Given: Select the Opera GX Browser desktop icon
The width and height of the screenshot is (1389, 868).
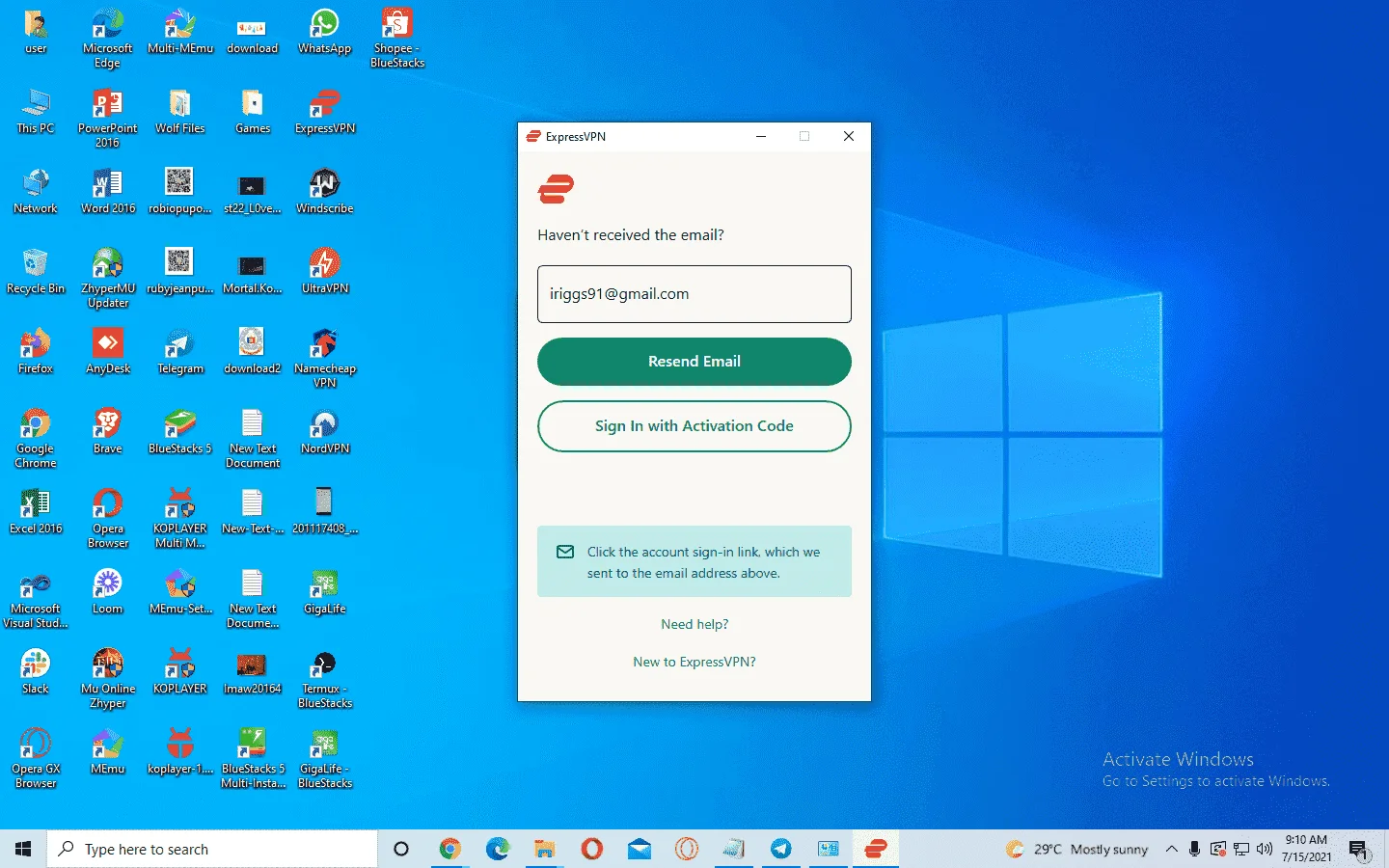Looking at the screenshot, I should click(36, 759).
